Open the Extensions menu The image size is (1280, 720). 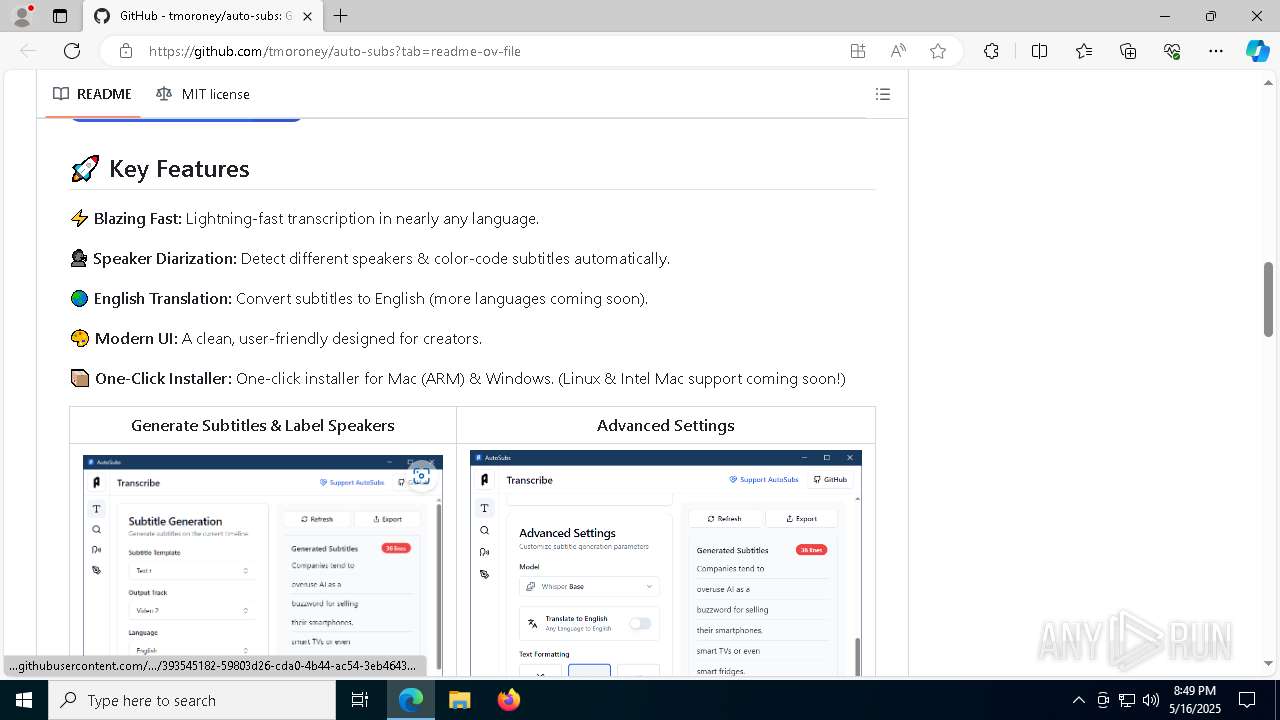[x=991, y=51]
